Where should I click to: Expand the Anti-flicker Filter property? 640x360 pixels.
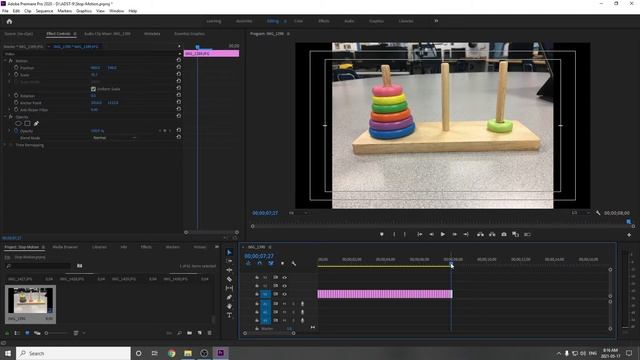(9, 110)
